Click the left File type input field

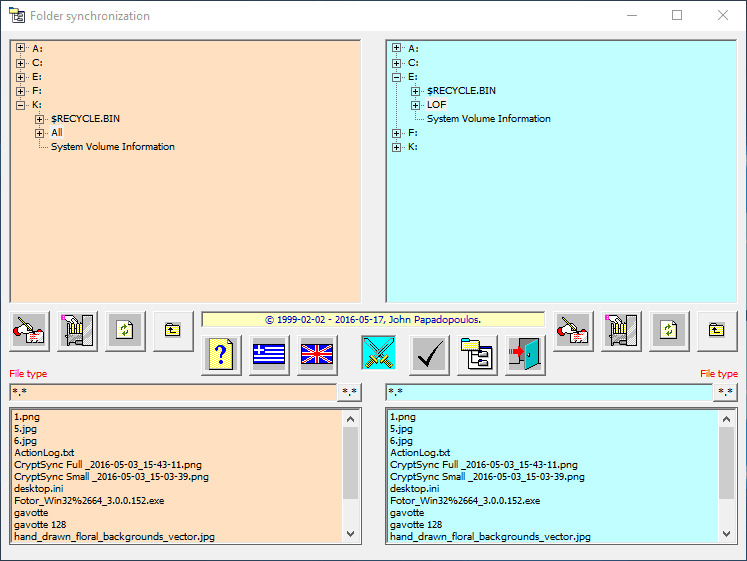[173, 392]
